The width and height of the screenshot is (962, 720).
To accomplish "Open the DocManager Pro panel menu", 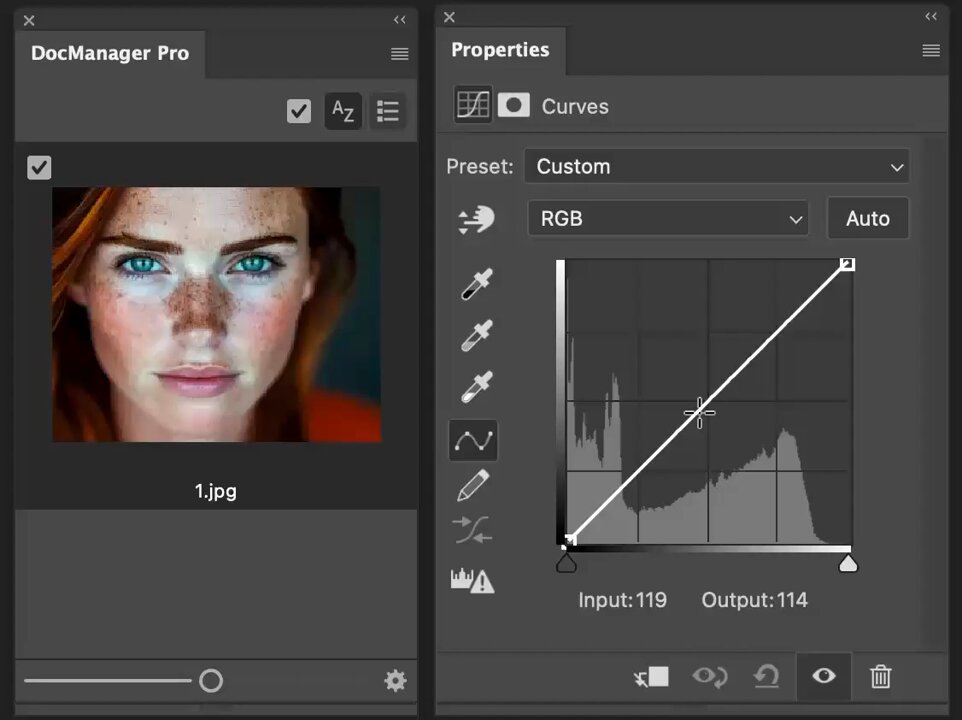I will click(399, 54).
